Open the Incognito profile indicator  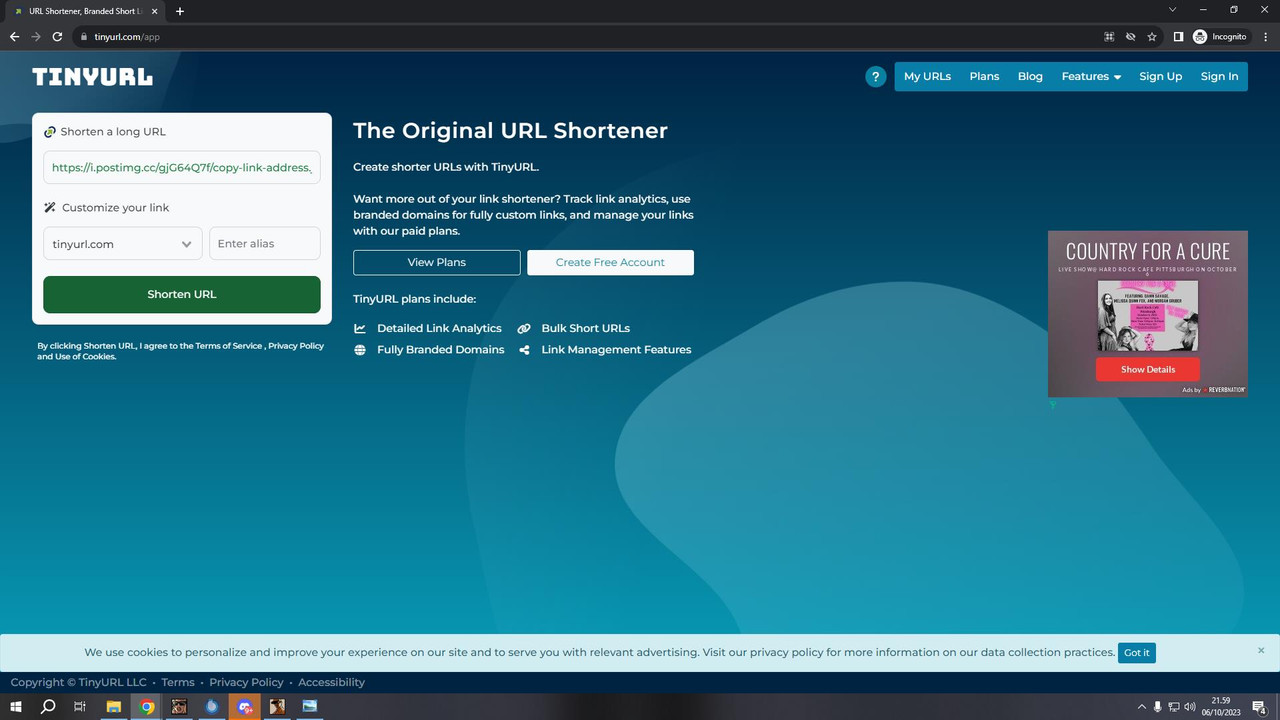coord(1220,37)
